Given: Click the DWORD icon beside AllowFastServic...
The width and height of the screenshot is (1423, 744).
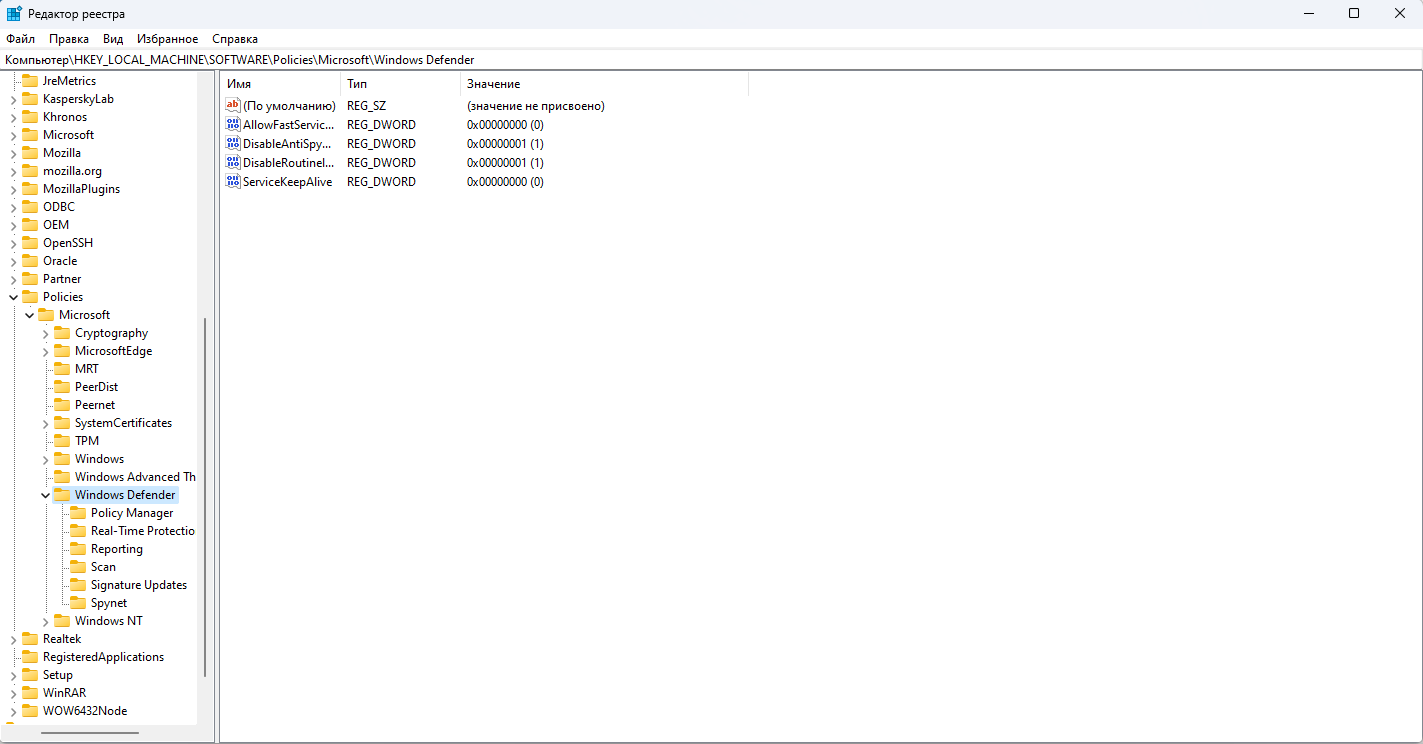Looking at the screenshot, I should [x=233, y=124].
